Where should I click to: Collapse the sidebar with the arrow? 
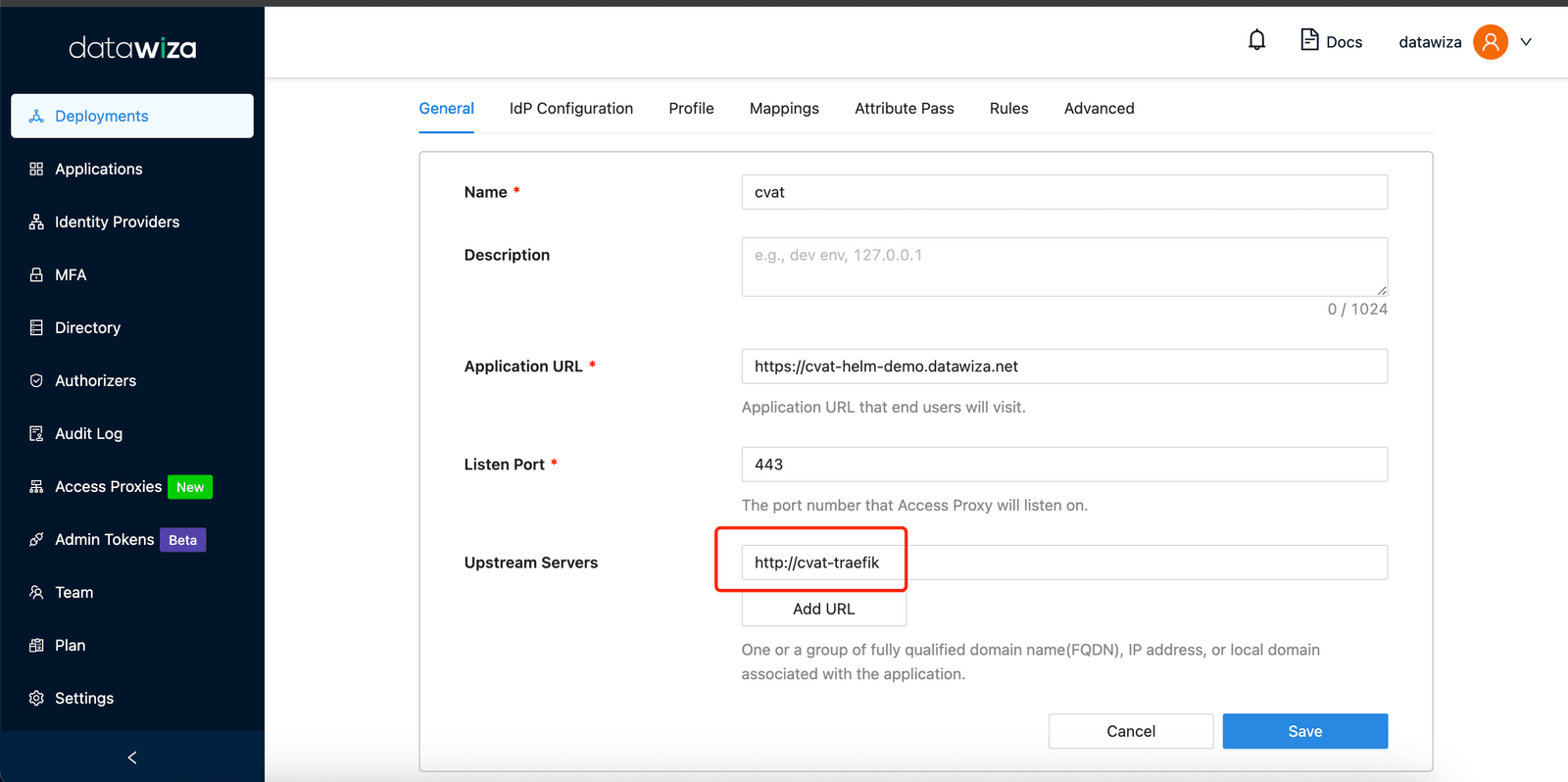pos(132,758)
